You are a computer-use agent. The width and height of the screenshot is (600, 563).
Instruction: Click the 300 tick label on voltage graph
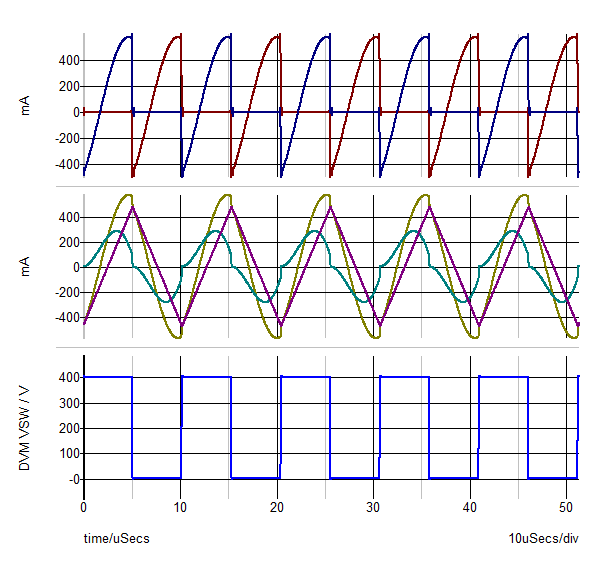68,403
